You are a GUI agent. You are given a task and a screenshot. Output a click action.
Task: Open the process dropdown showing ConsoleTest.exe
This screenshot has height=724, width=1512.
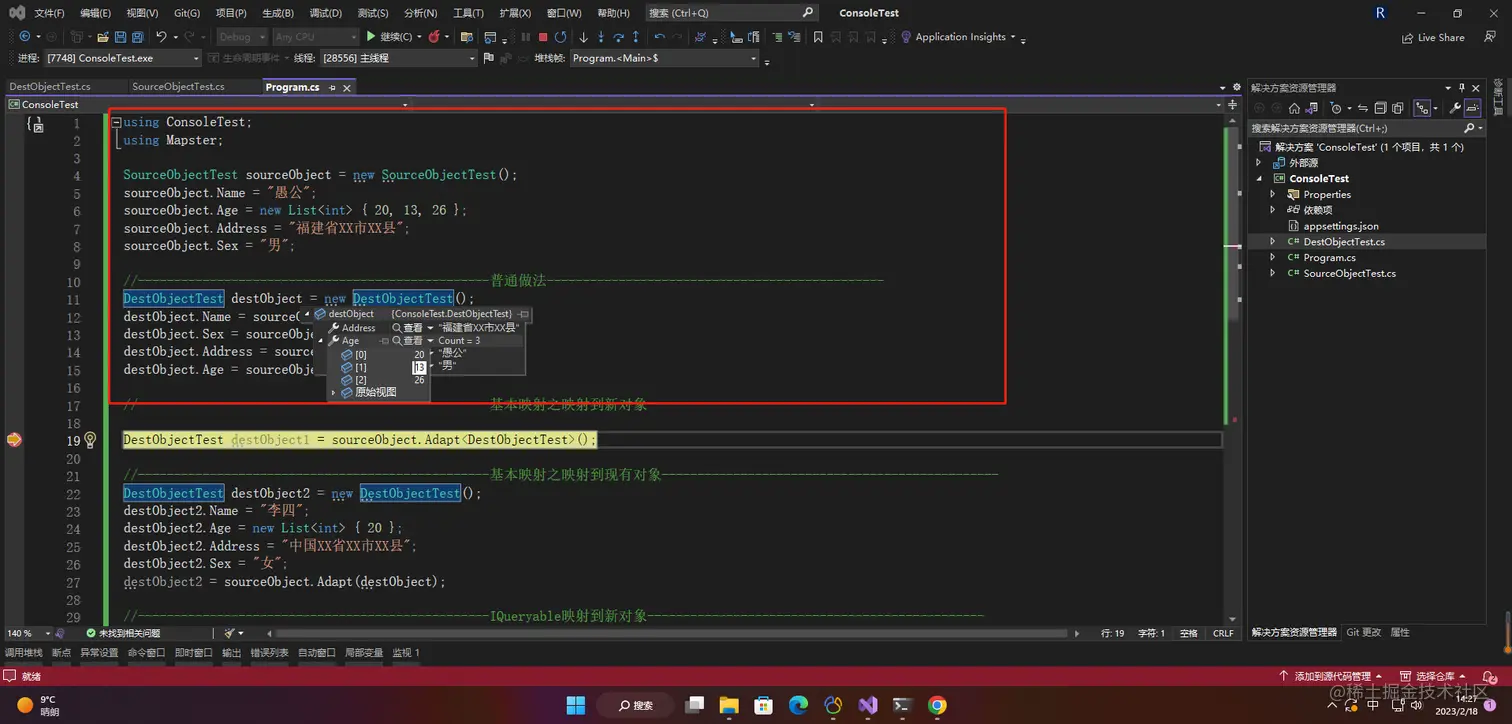[122, 58]
